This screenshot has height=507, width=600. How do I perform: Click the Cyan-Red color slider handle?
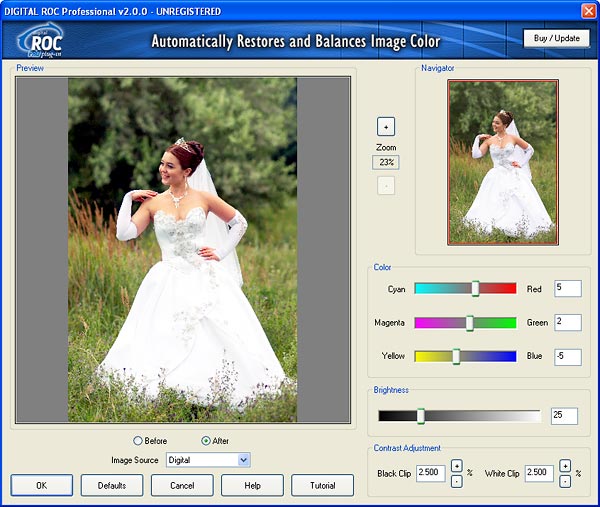[475, 288]
